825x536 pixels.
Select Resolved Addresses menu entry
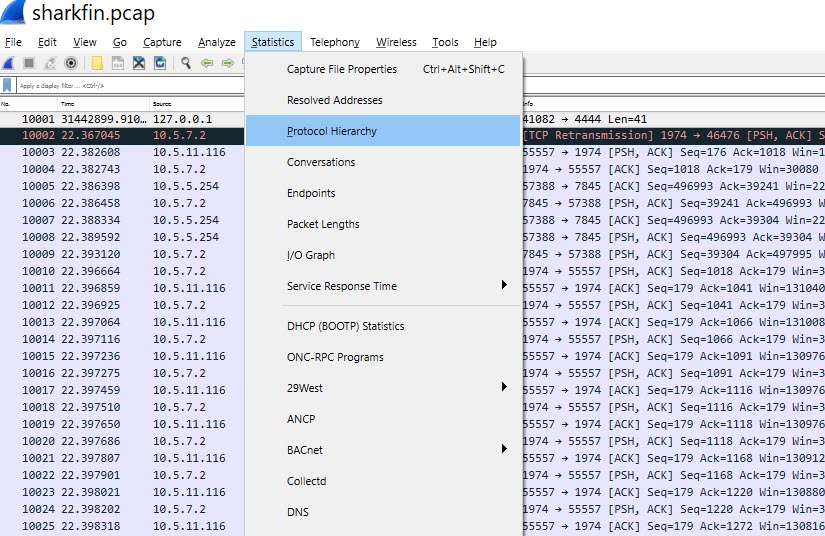(x=383, y=100)
